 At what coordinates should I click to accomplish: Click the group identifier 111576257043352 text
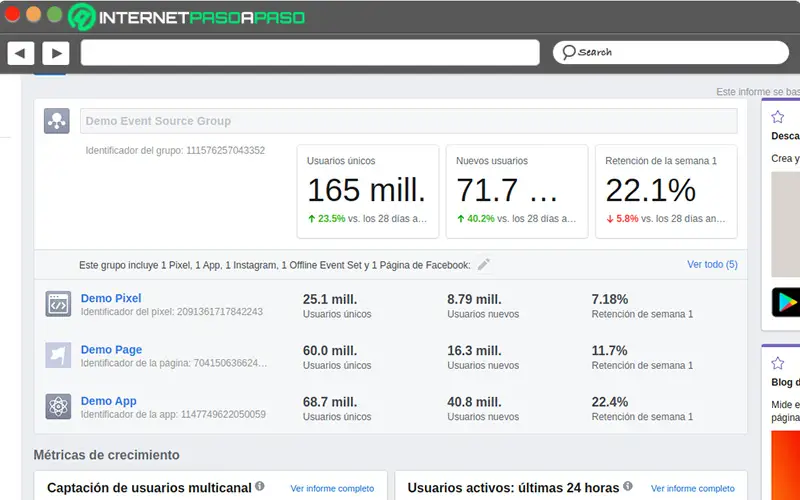175,151
